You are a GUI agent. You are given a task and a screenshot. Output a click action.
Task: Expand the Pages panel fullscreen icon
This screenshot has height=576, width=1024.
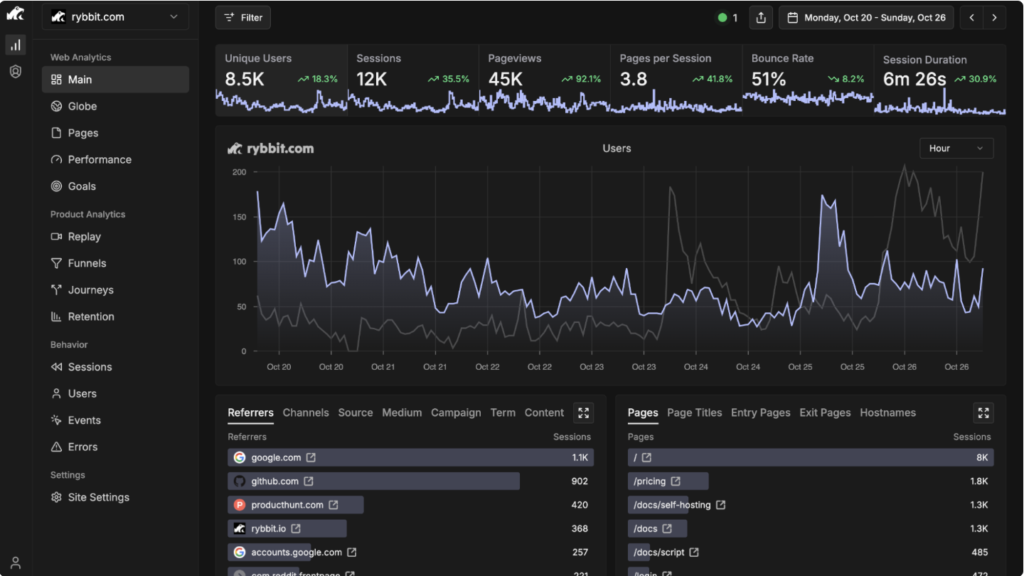point(983,413)
